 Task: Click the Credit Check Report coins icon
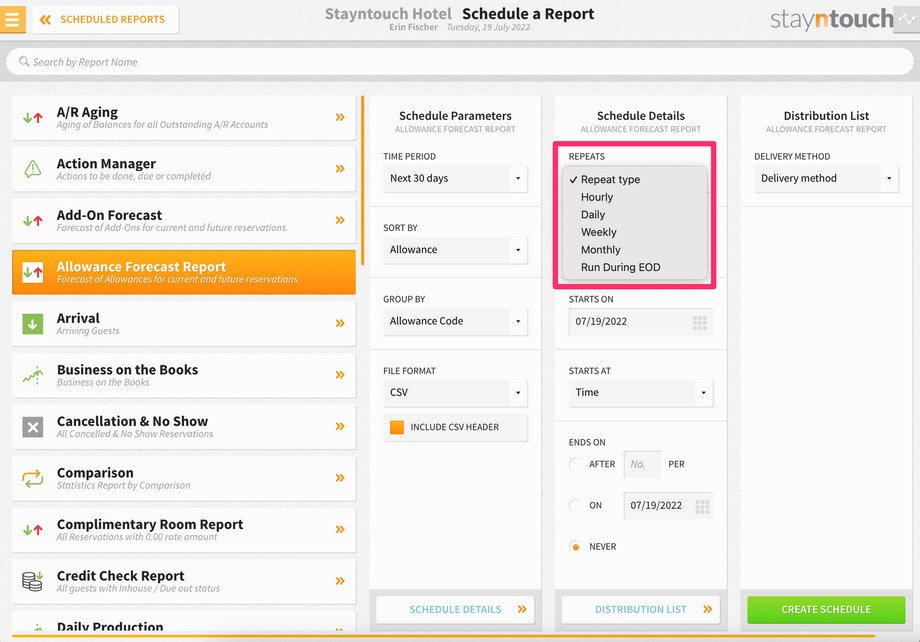[33, 581]
